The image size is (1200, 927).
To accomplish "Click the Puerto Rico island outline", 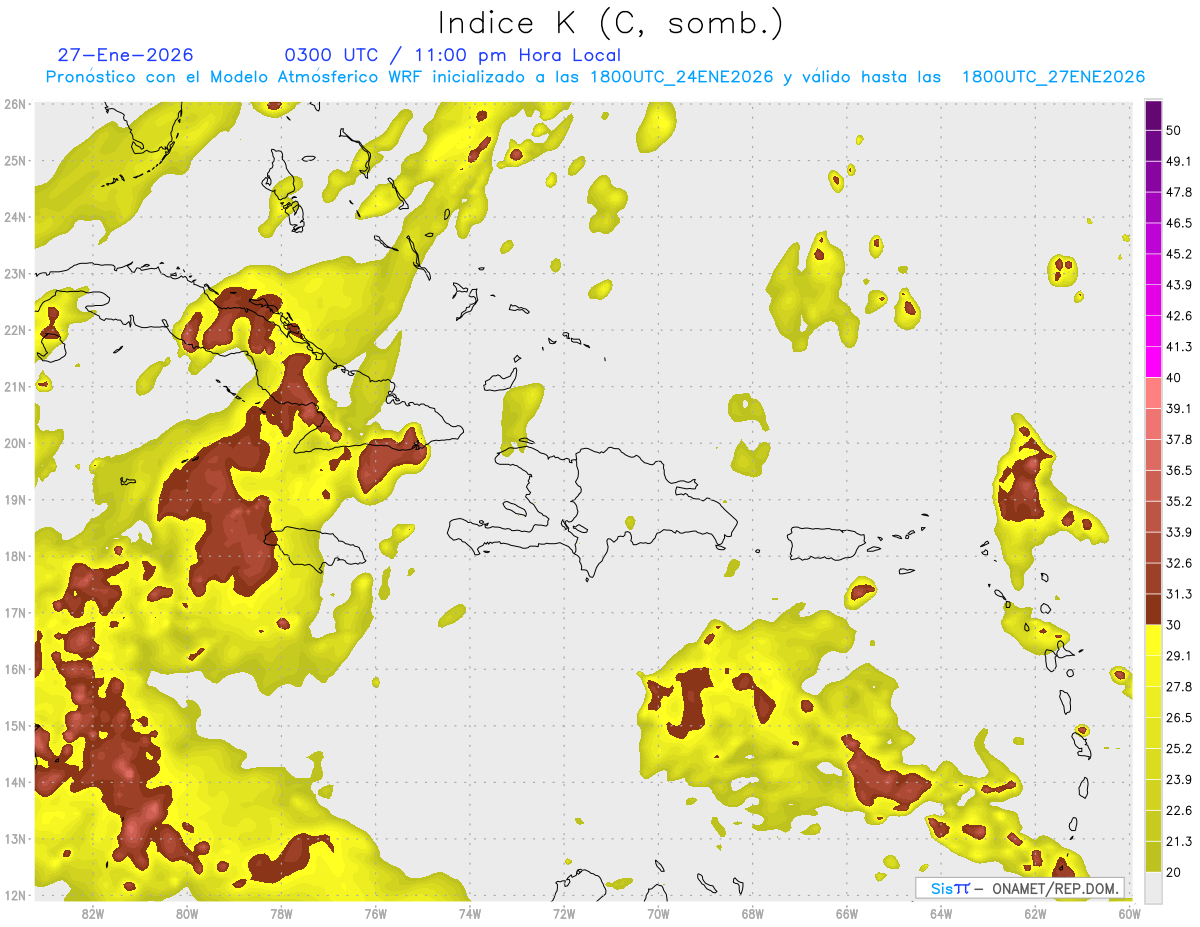I will 828,543.
